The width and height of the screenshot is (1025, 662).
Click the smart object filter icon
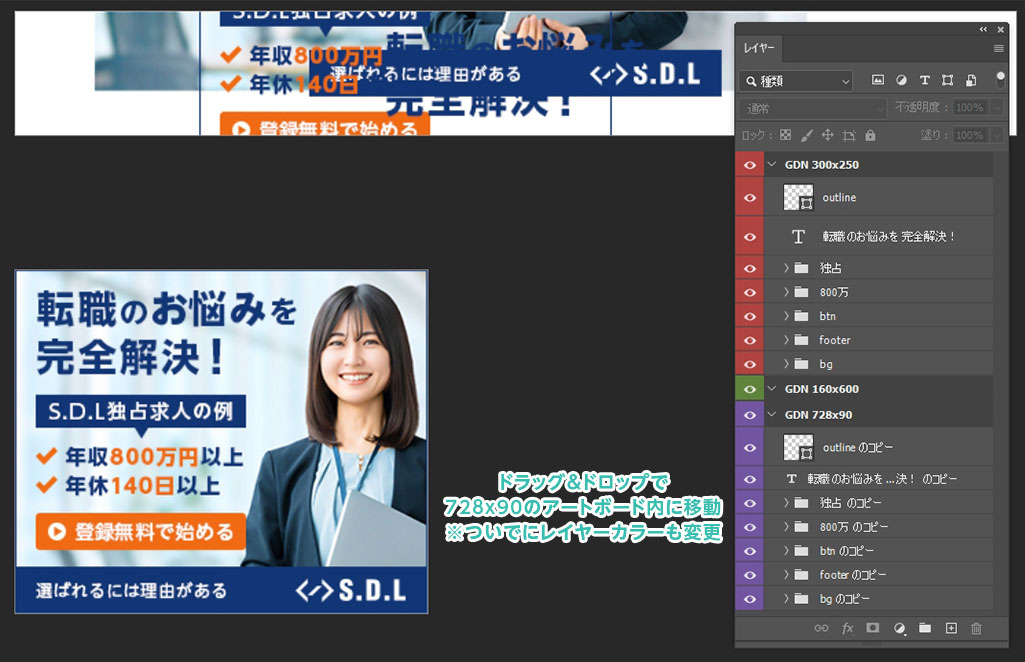tap(970, 80)
